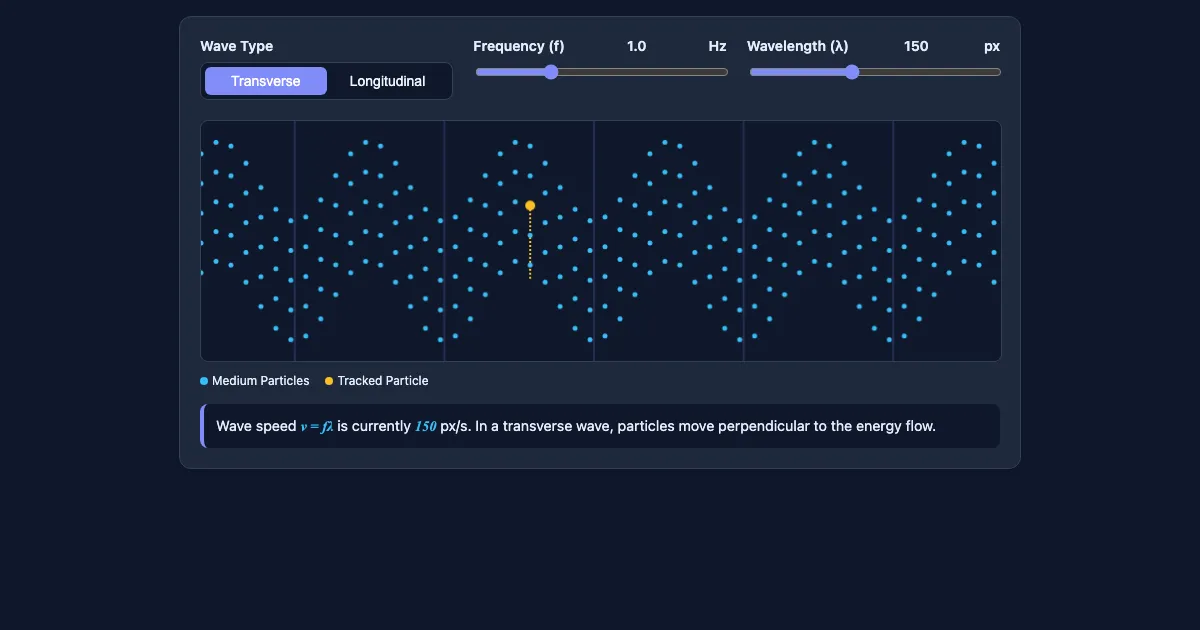
Task: Click the Wavelength slider thumb
Action: pyautogui.click(x=852, y=72)
